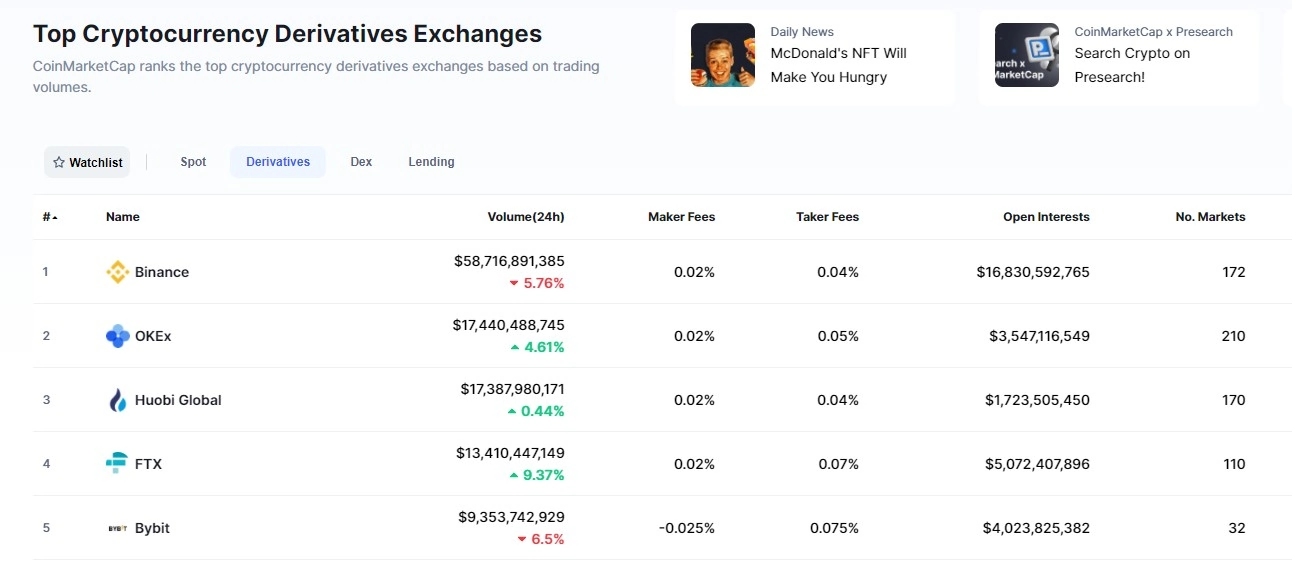The image size is (1292, 561).
Task: Click OKEx open interest $3,547,116,549
Action: point(1040,336)
